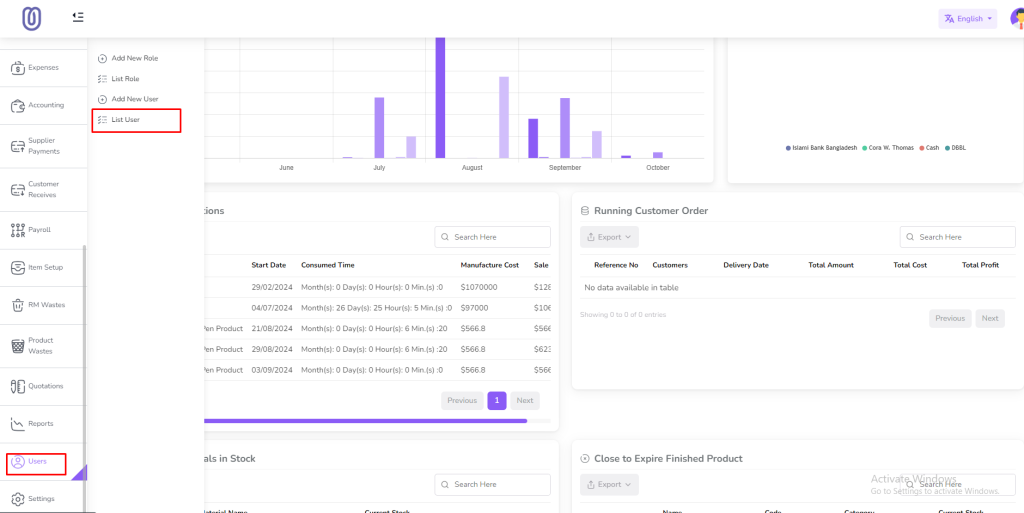
Task: Toggle the Islami Bank Bangladesh legend item
Action: (822, 148)
